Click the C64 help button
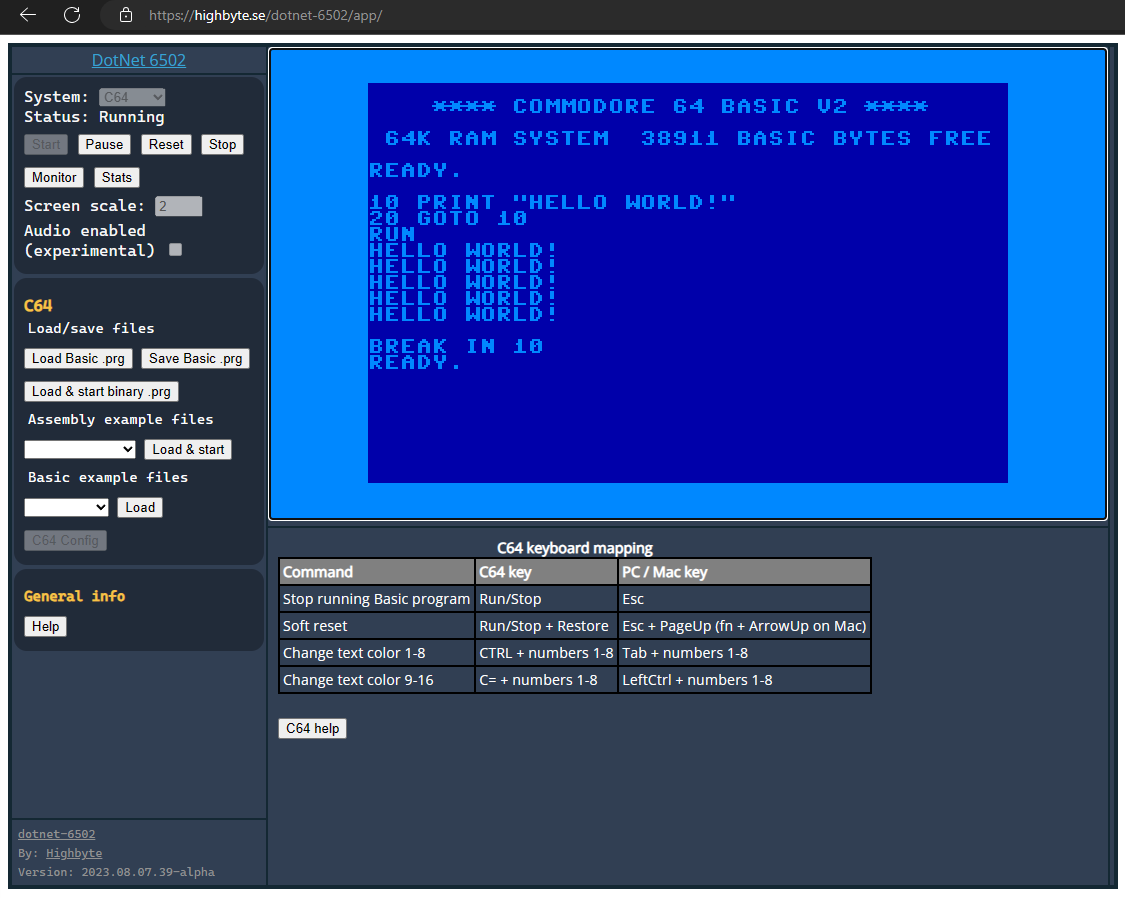This screenshot has height=898, width=1125. pos(312,729)
